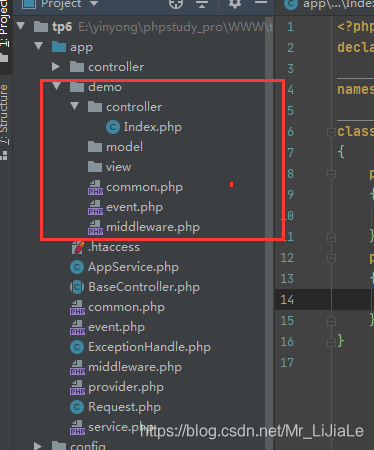Viewport: 374px width, 450px height.
Task: Open the Project panel settings gear
Action: [x=235, y=4]
